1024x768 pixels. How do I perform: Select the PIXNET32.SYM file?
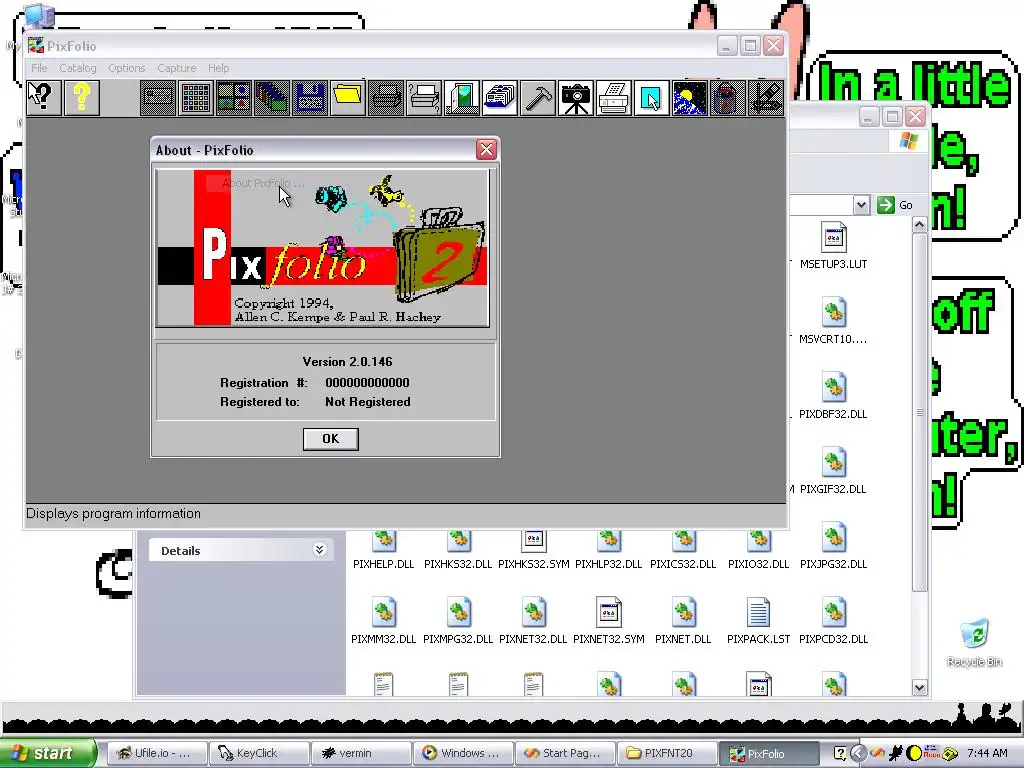click(x=609, y=622)
